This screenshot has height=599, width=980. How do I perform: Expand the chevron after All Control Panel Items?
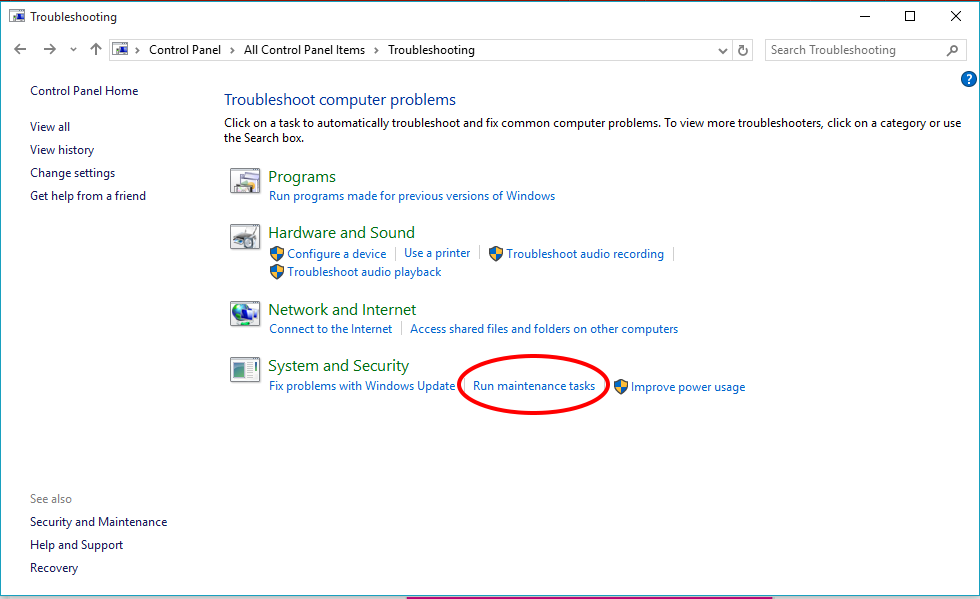(x=376, y=50)
